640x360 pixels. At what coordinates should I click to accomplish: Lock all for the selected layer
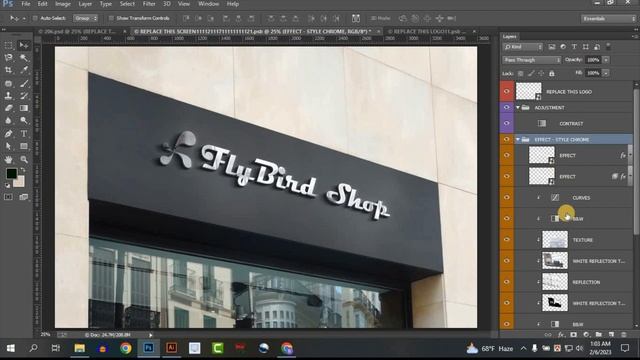pos(551,73)
